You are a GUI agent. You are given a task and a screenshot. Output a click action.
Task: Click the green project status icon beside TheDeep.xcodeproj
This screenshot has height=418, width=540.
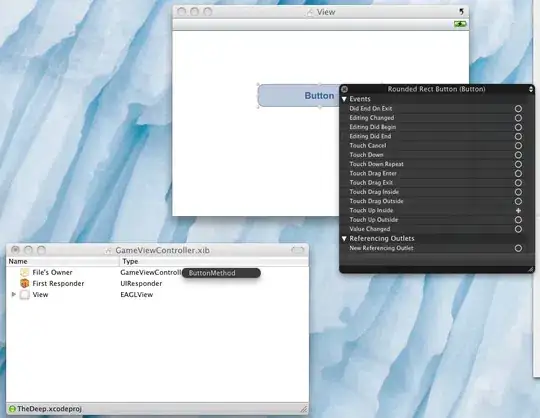click(x=12, y=409)
